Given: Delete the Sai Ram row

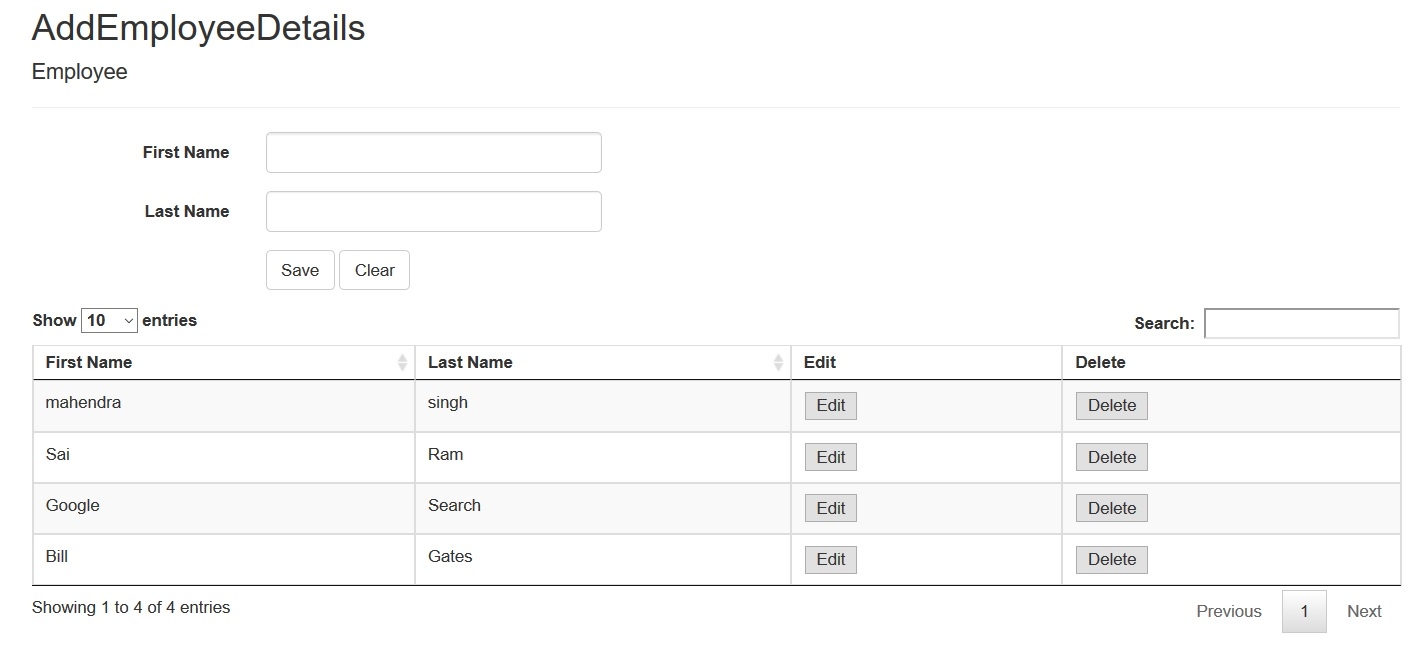Looking at the screenshot, I should (1112, 457).
